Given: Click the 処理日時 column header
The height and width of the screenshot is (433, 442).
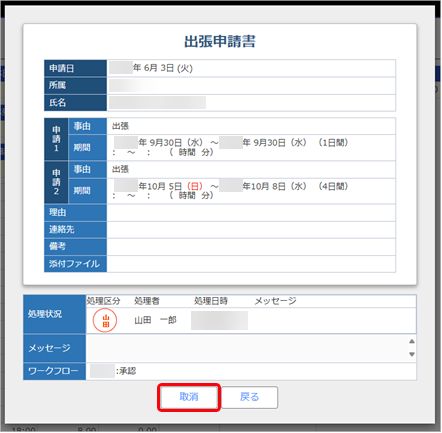Looking at the screenshot, I should (x=211, y=301).
